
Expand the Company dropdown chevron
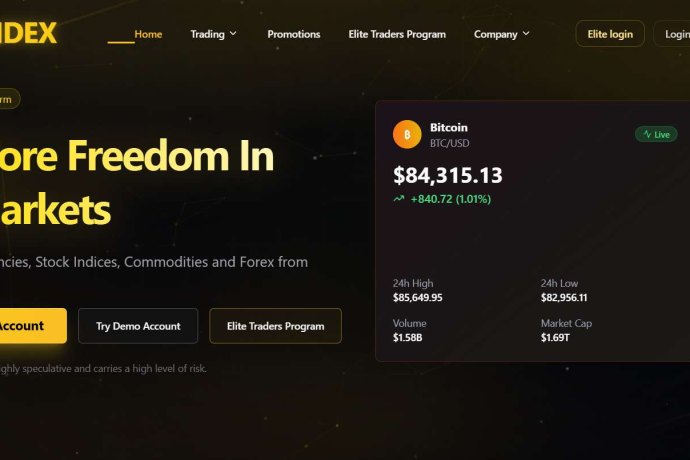coord(526,33)
